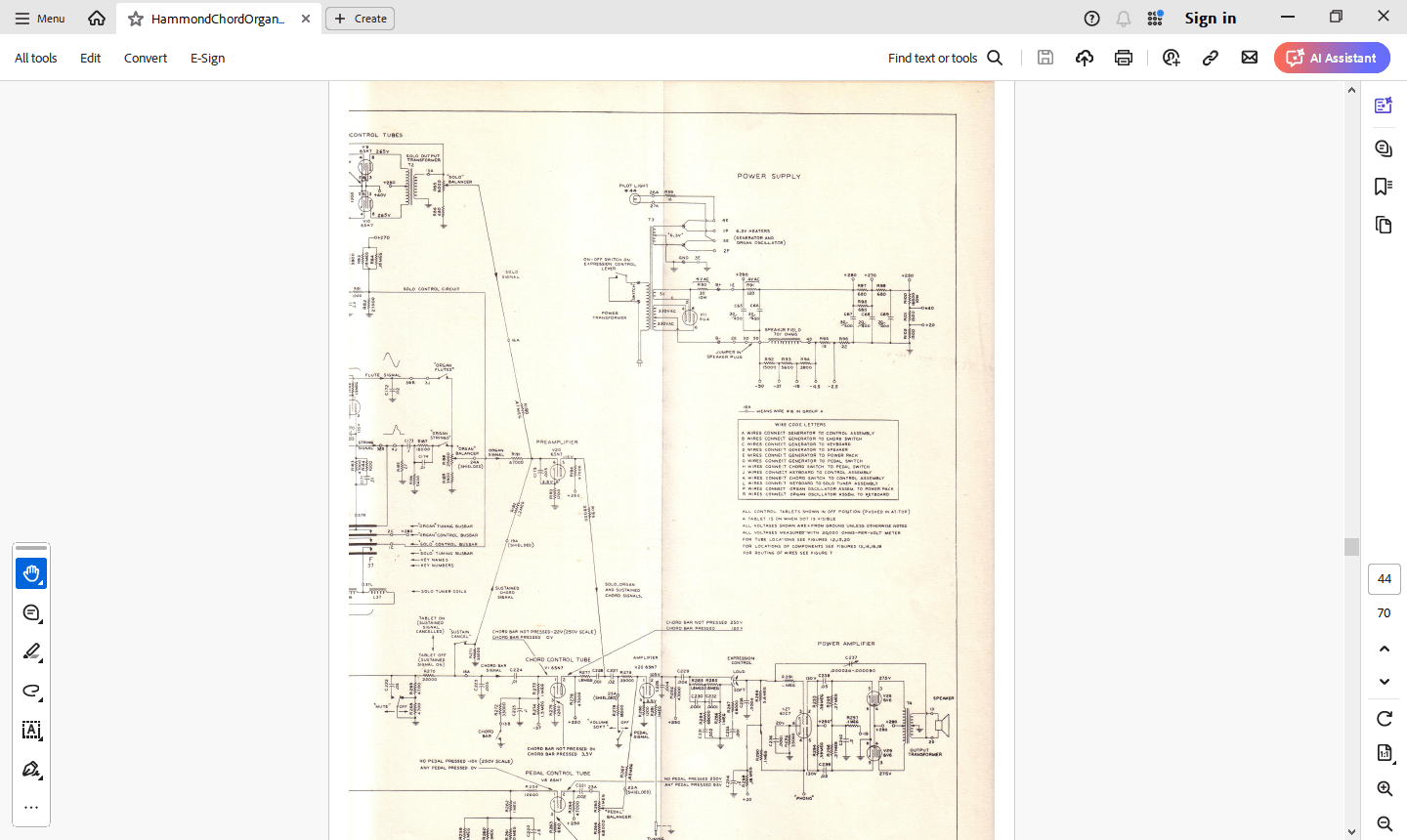Image resolution: width=1407 pixels, height=840 pixels.
Task: Rotate the page view clockwise
Action: click(x=1385, y=719)
